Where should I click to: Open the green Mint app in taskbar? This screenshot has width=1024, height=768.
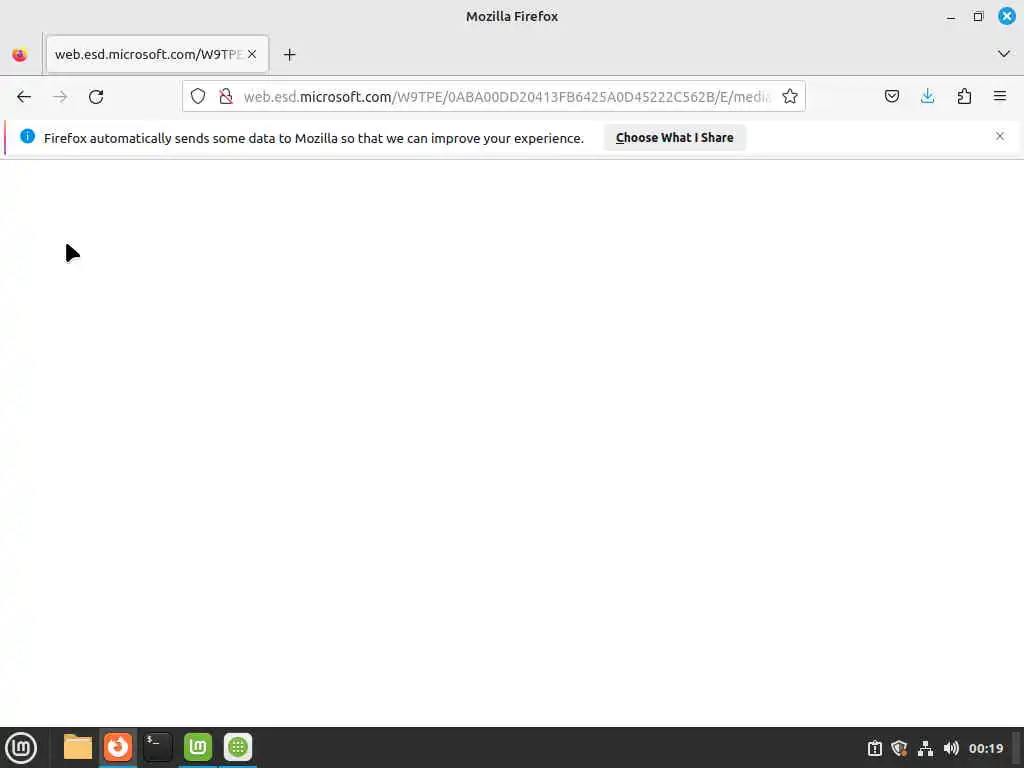pos(198,747)
